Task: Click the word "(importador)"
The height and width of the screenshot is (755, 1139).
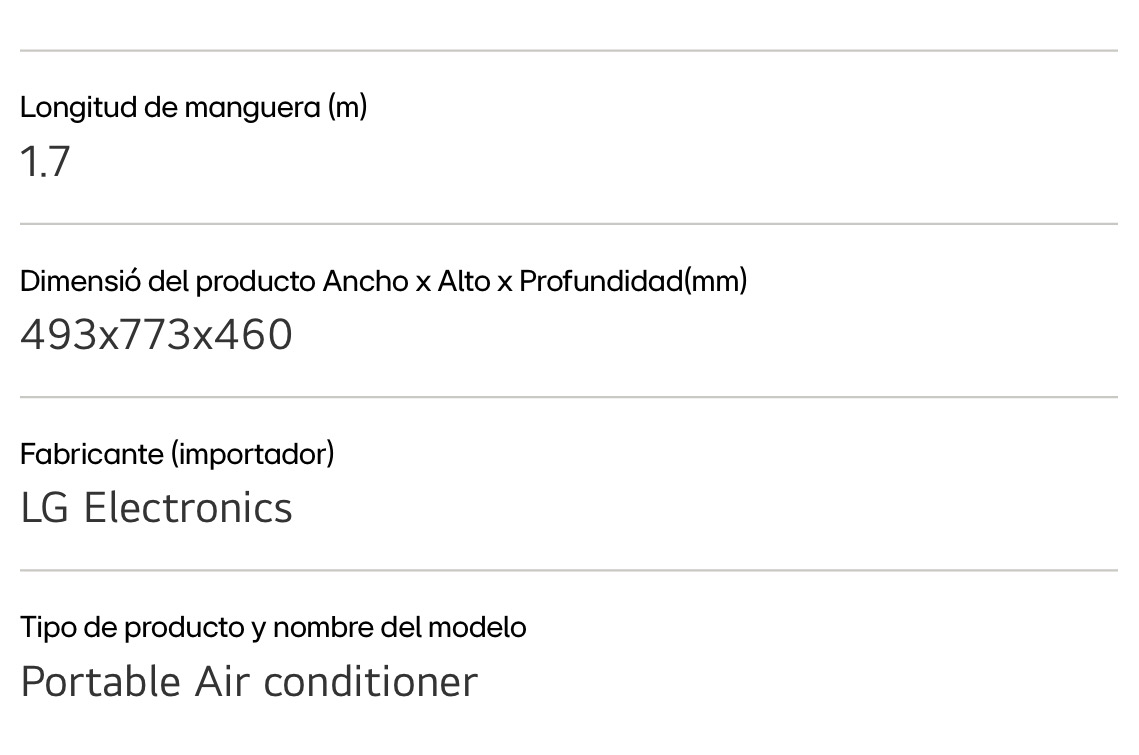Action: coord(252,454)
